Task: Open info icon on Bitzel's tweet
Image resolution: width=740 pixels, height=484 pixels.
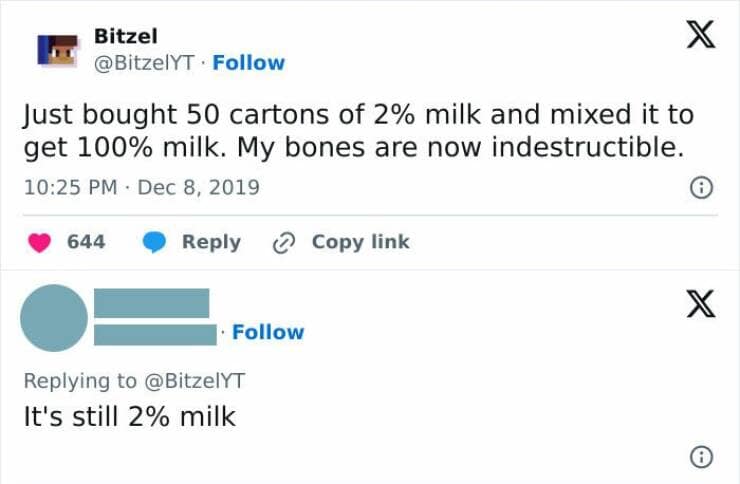Action: (702, 187)
